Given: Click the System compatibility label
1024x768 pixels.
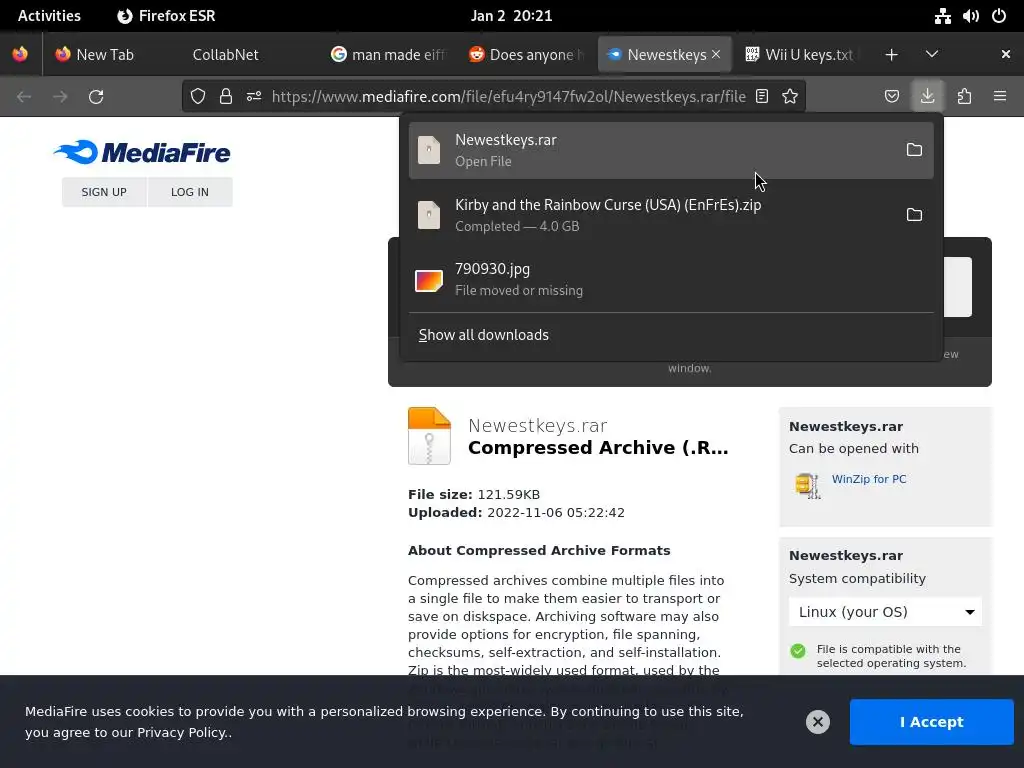Looking at the screenshot, I should coord(857,579).
